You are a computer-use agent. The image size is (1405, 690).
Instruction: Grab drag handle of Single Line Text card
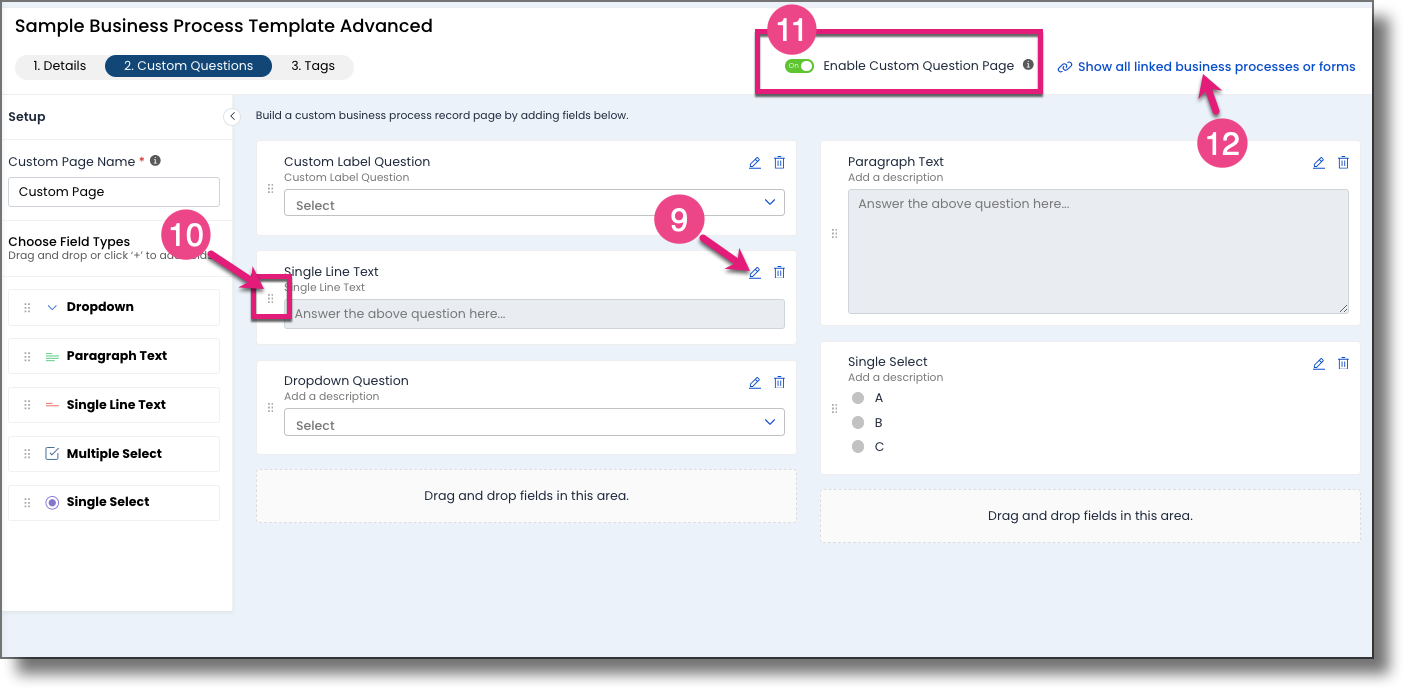point(270,298)
